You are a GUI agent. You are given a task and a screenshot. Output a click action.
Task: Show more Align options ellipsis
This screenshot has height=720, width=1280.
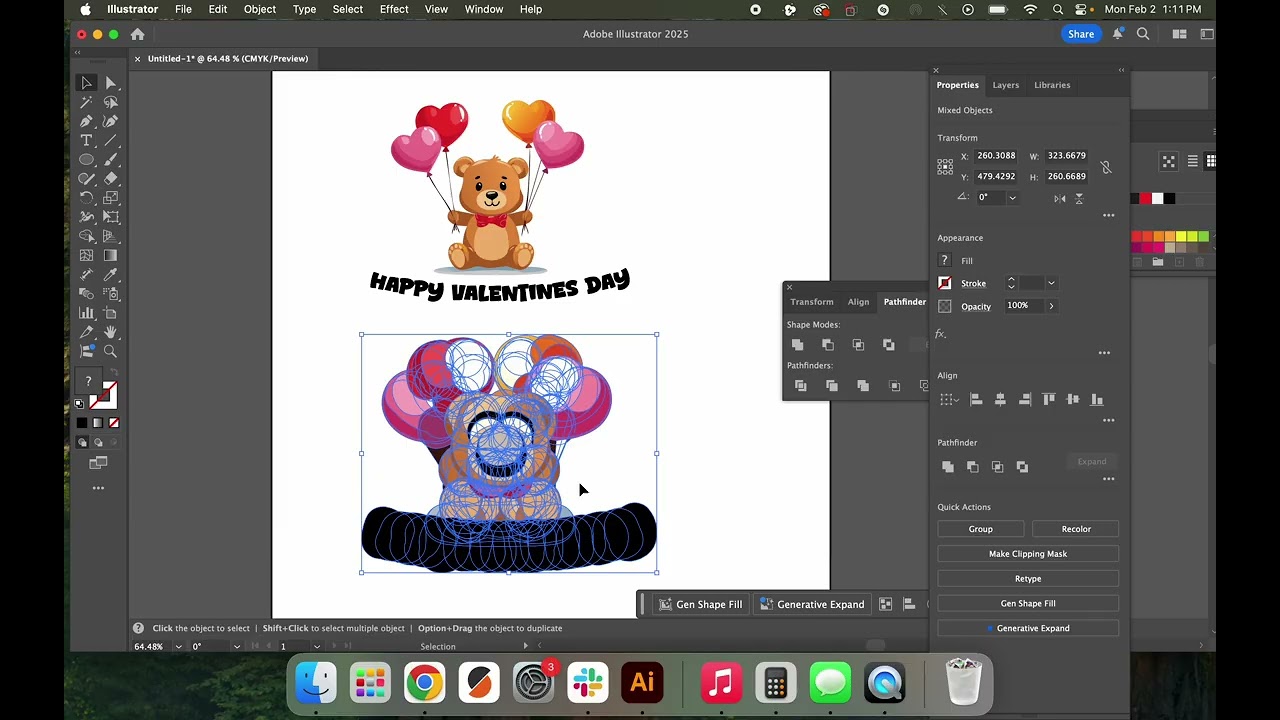1108,420
